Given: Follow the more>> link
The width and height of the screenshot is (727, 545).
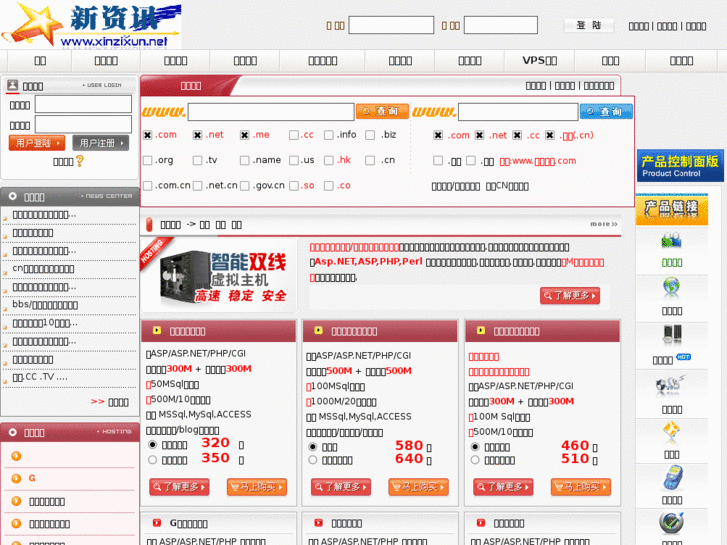Looking at the screenshot, I should click(x=604, y=224).
